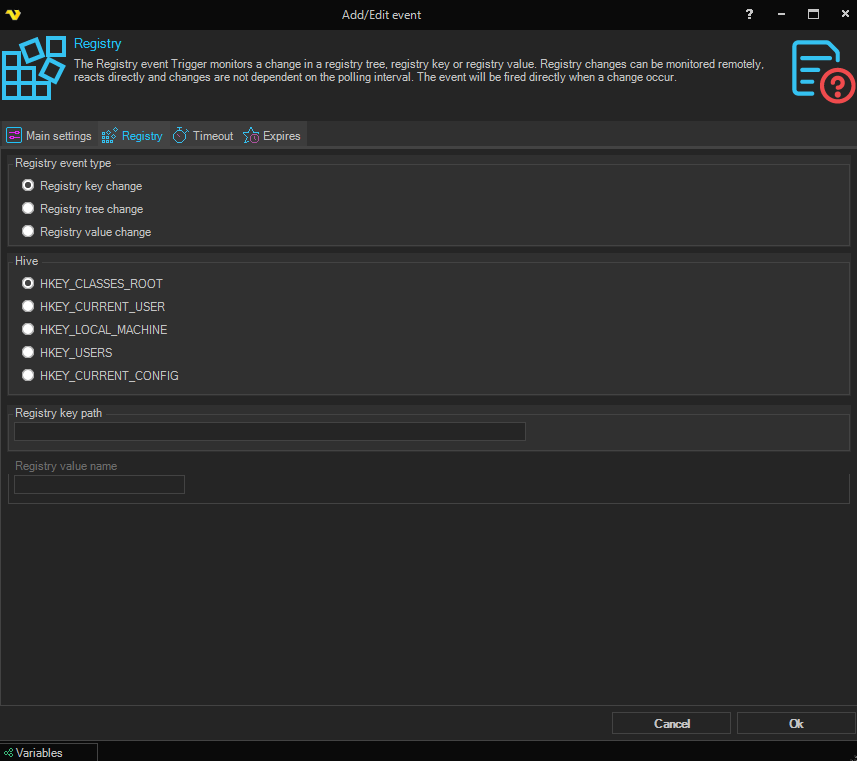Switch to the Timeout tab
The height and width of the screenshot is (761, 857).
[212, 136]
